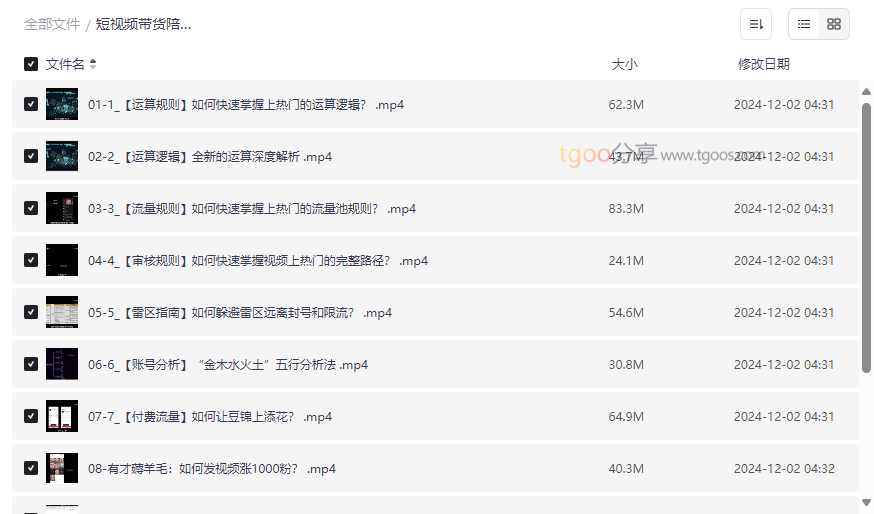Open thumbnail of 01-1 运算规则 video

click(x=62, y=104)
